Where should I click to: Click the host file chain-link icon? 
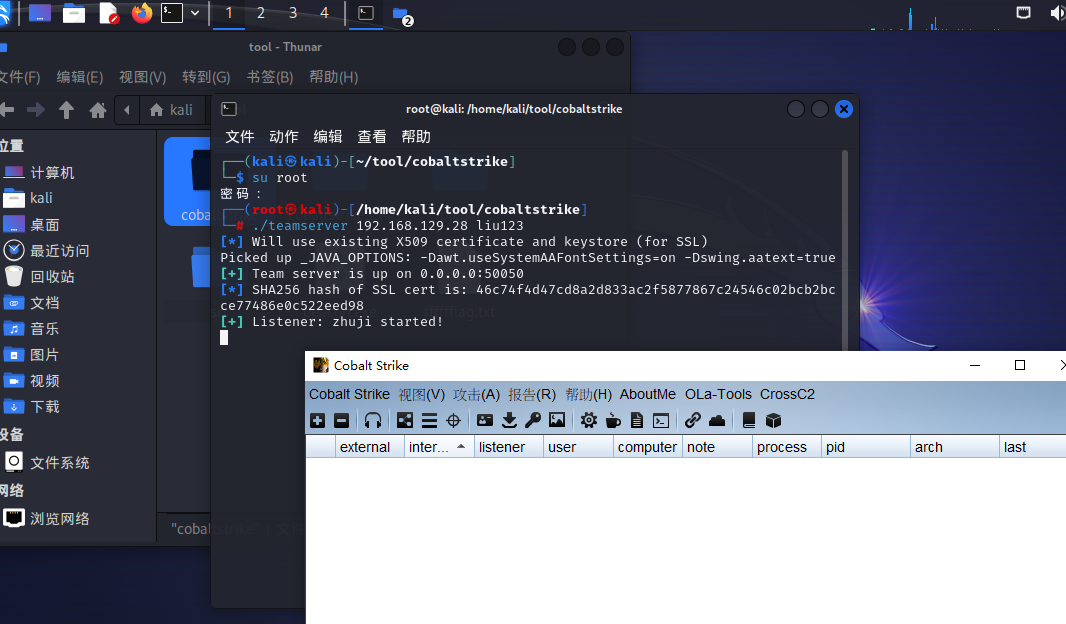(693, 421)
